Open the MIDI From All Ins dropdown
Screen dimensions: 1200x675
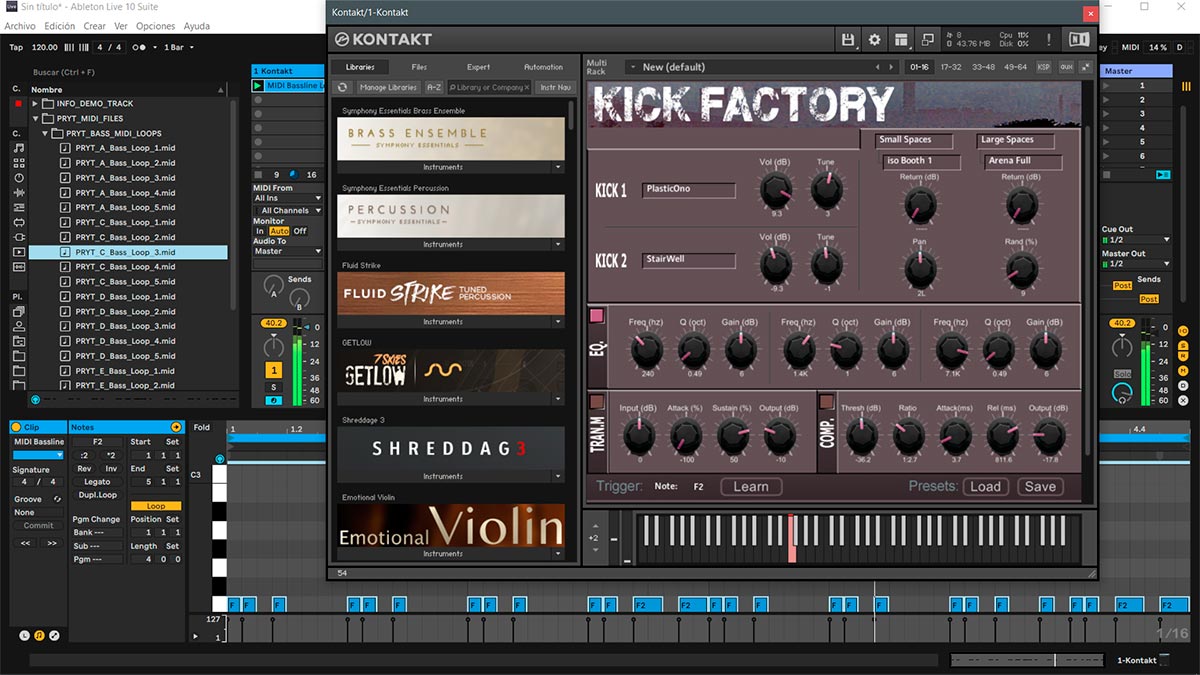click(x=288, y=198)
